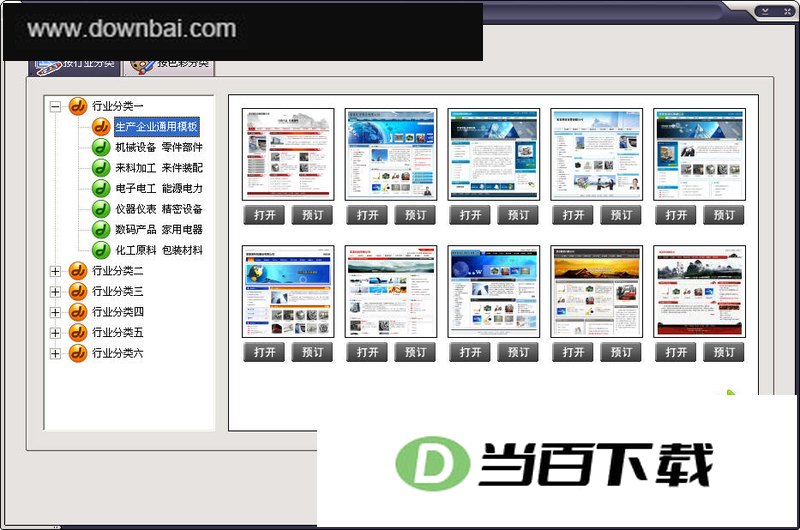The width and height of the screenshot is (800, 530).
Task: Click 预订 under fifth top-row template
Action: click(x=723, y=215)
